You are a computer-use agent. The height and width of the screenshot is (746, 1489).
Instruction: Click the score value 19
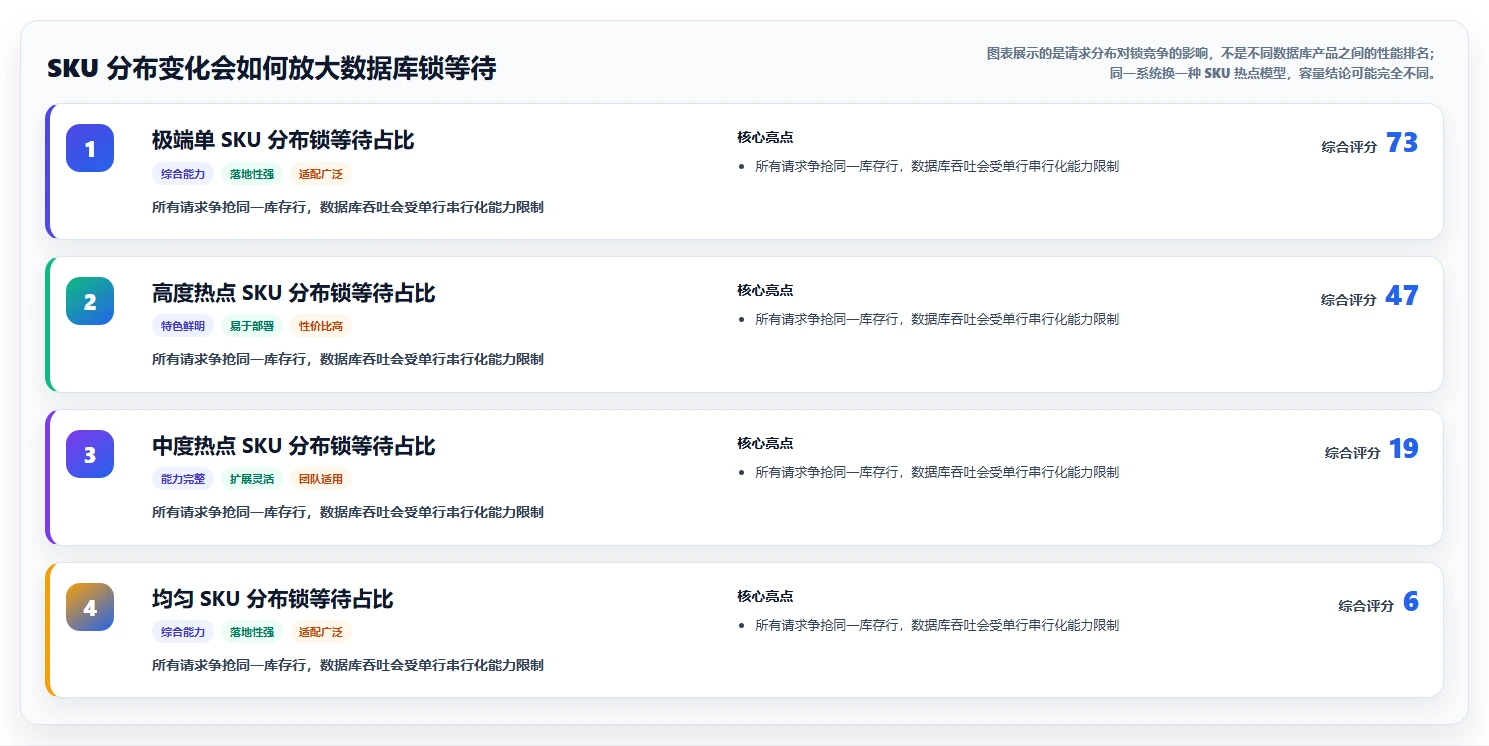(1404, 449)
